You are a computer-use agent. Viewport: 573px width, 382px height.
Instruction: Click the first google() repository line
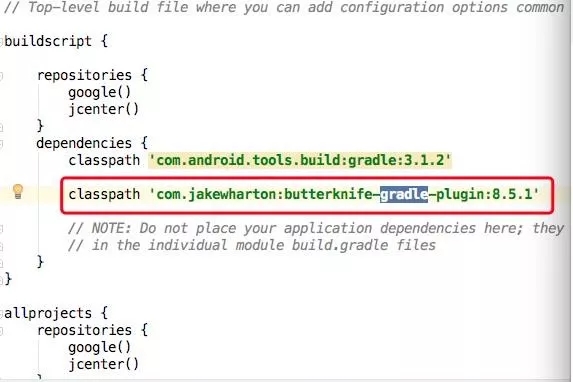click(99, 92)
